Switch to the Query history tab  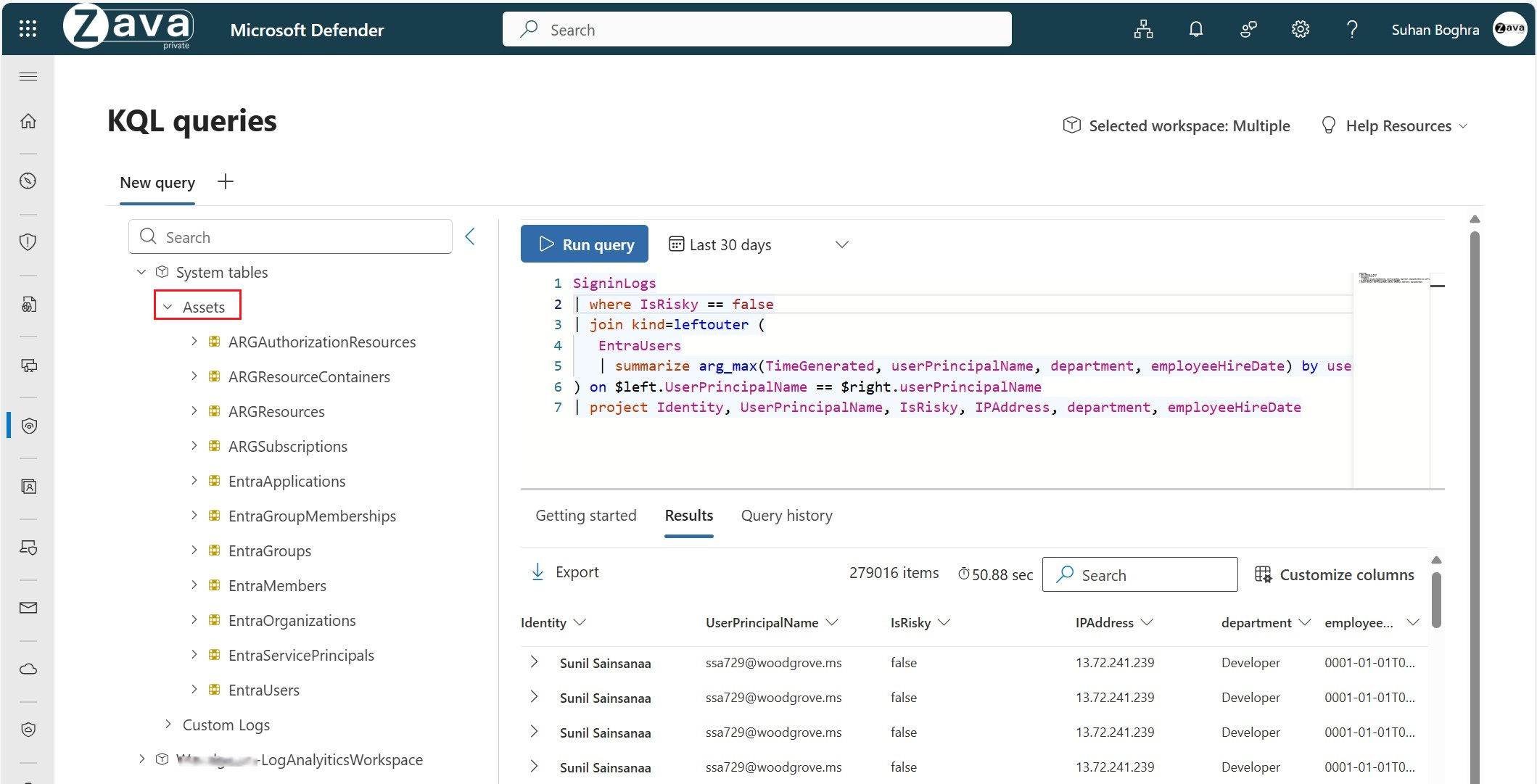click(786, 516)
